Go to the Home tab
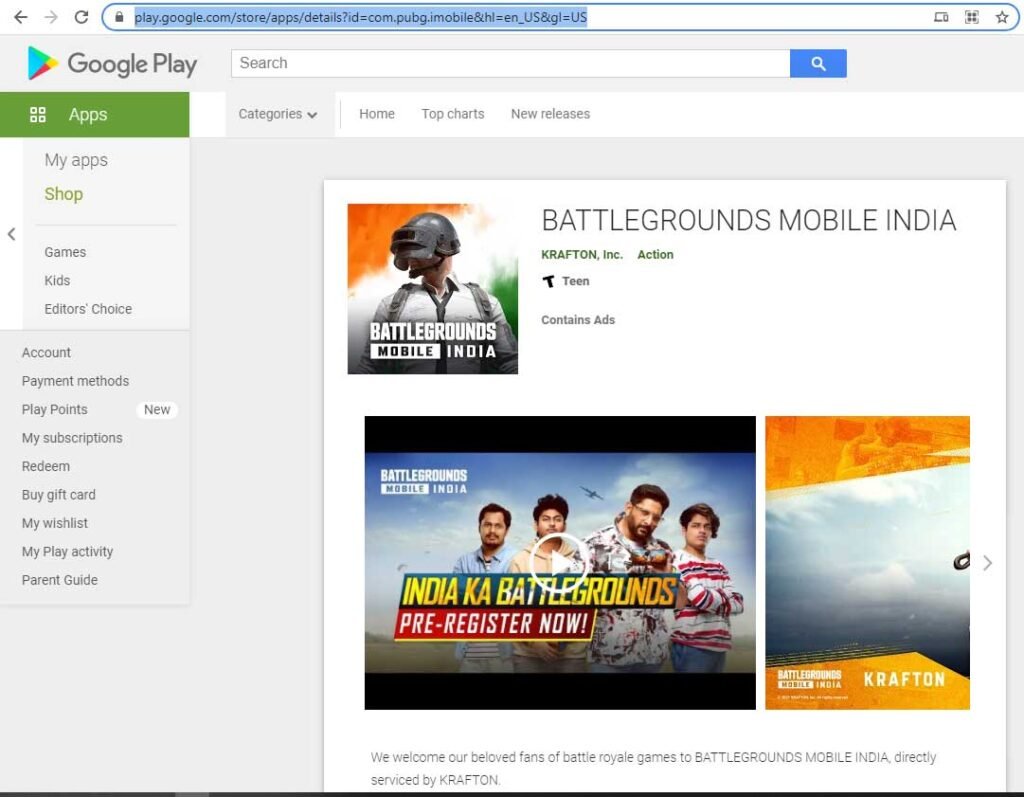Screen dimensions: 1024x797 (377, 114)
